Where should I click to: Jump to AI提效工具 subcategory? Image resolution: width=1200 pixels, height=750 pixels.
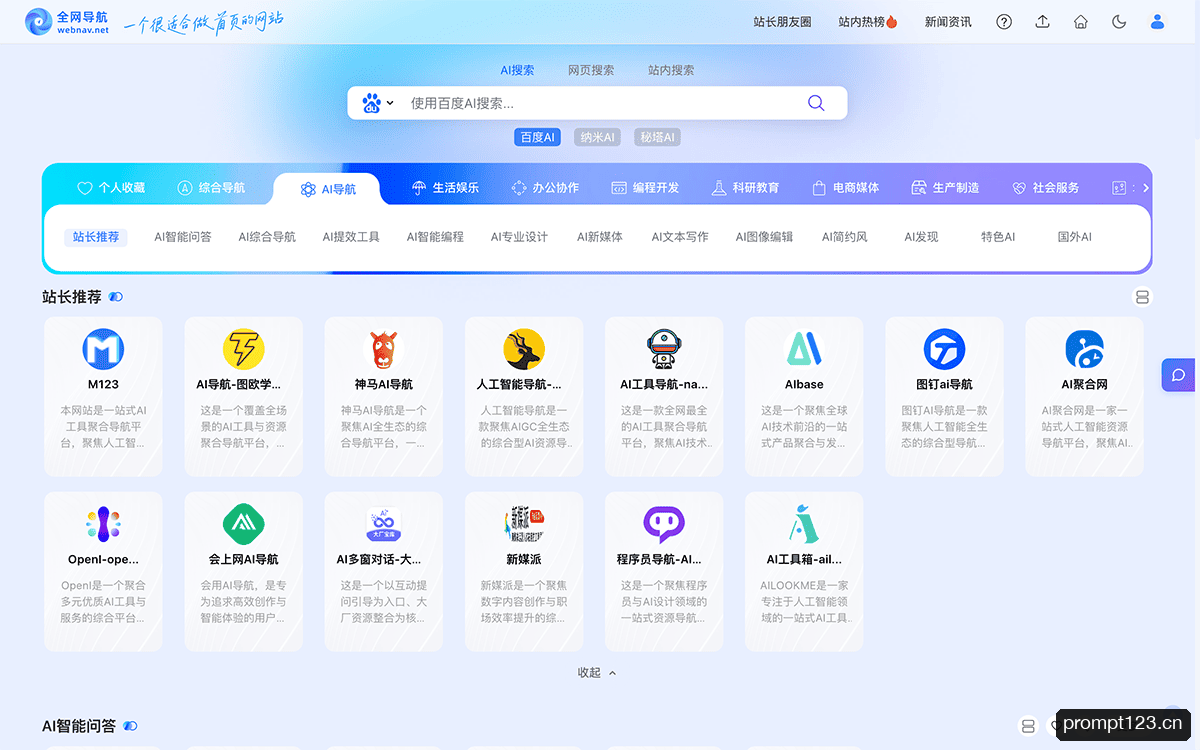351,237
